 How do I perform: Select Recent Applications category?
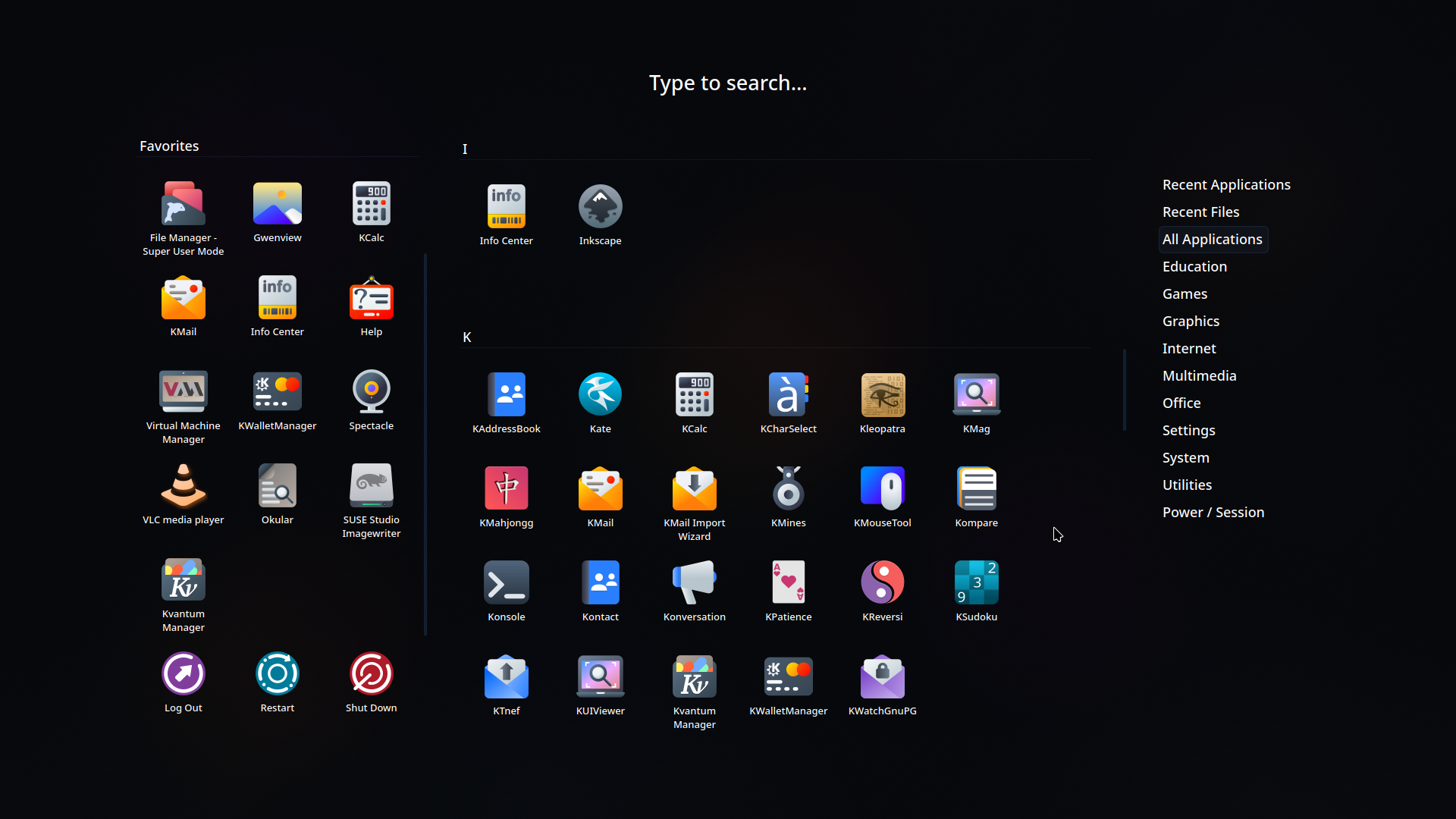pos(1226,185)
